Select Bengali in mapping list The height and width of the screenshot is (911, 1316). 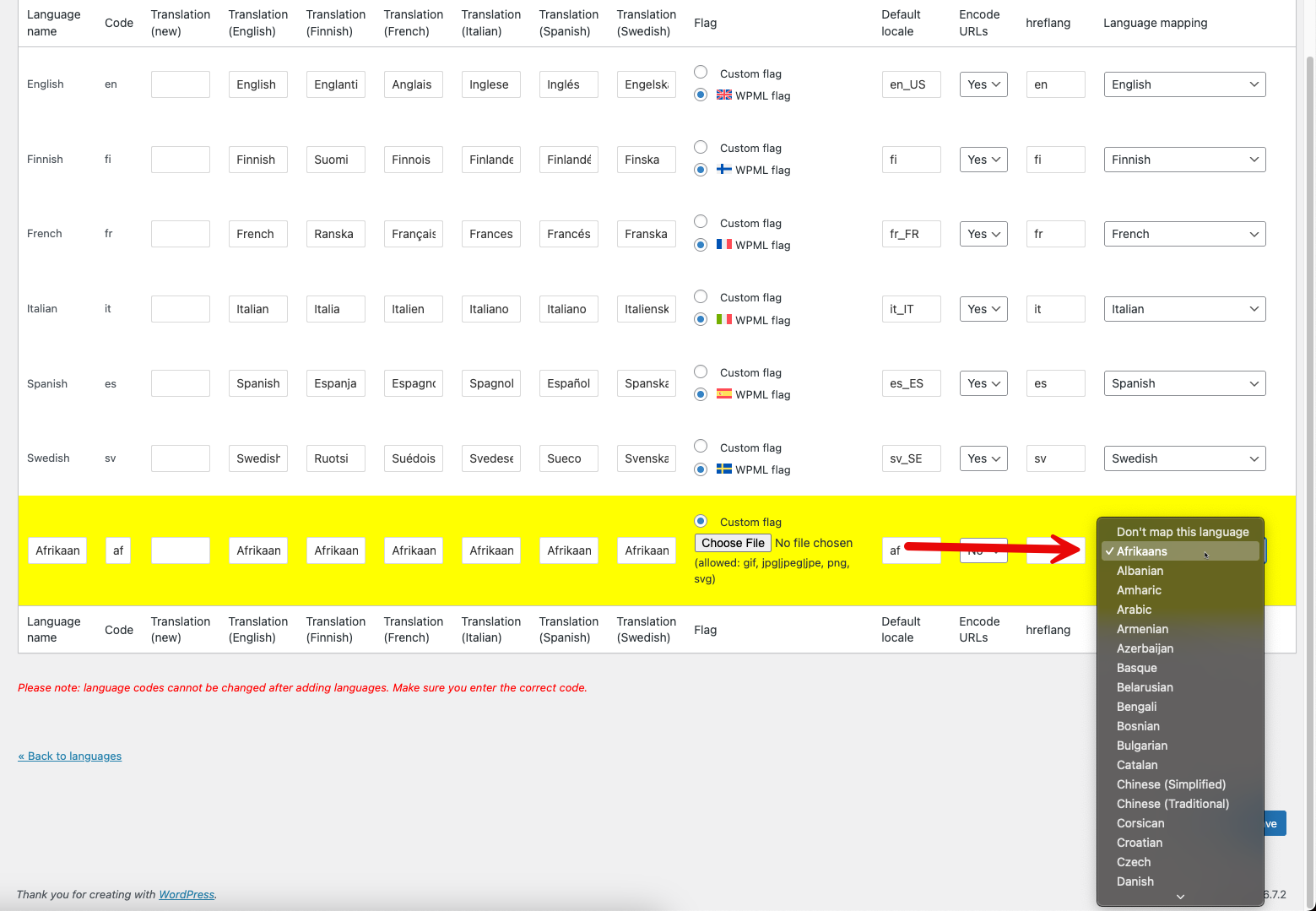tap(1180, 707)
